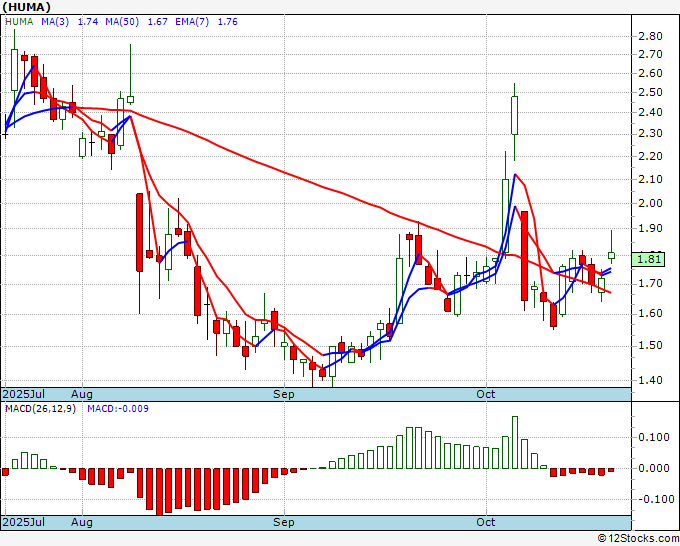Click the 2.80 price axis label
This screenshot has width=680, height=546.
click(x=650, y=36)
